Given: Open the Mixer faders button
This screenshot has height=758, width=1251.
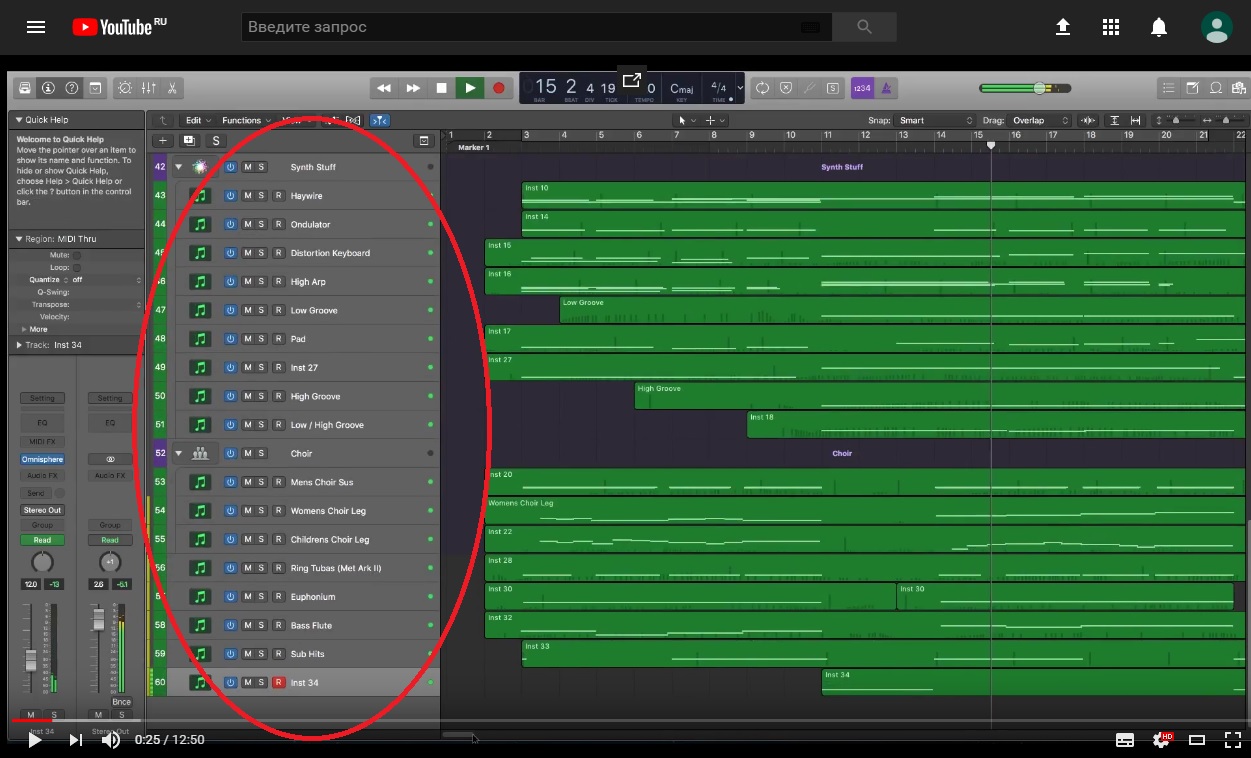Looking at the screenshot, I should click(x=149, y=88).
